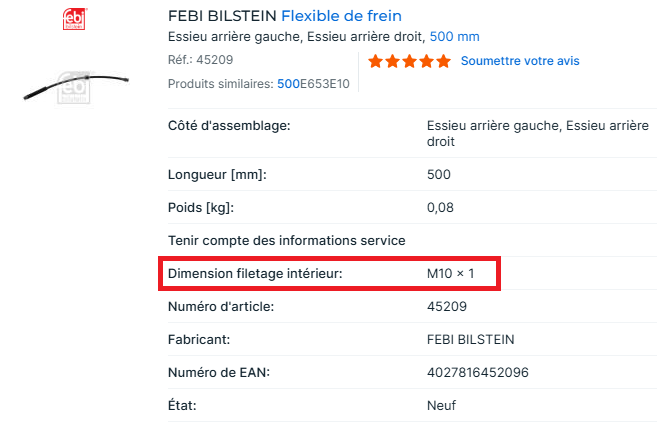This screenshot has height=423, width=658.
Task: Click "Soumettre votre avis" link
Action: (519, 61)
